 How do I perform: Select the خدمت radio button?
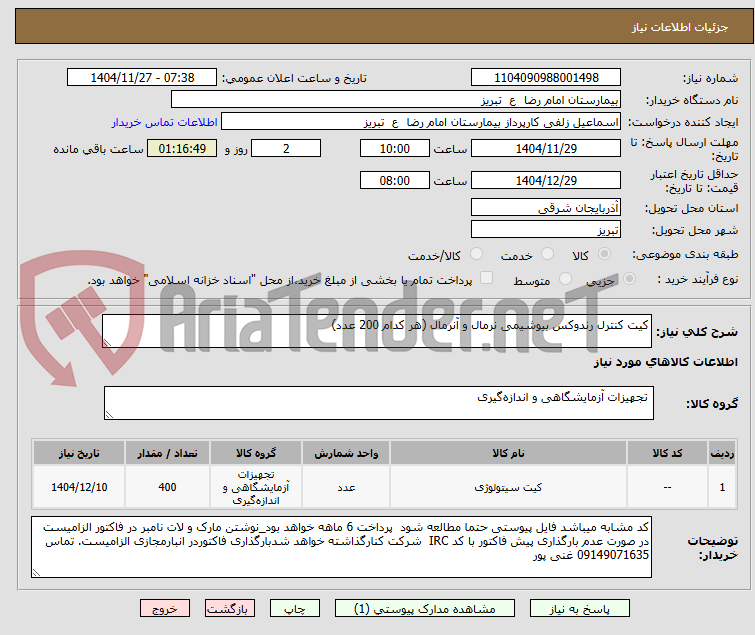click(x=547, y=254)
